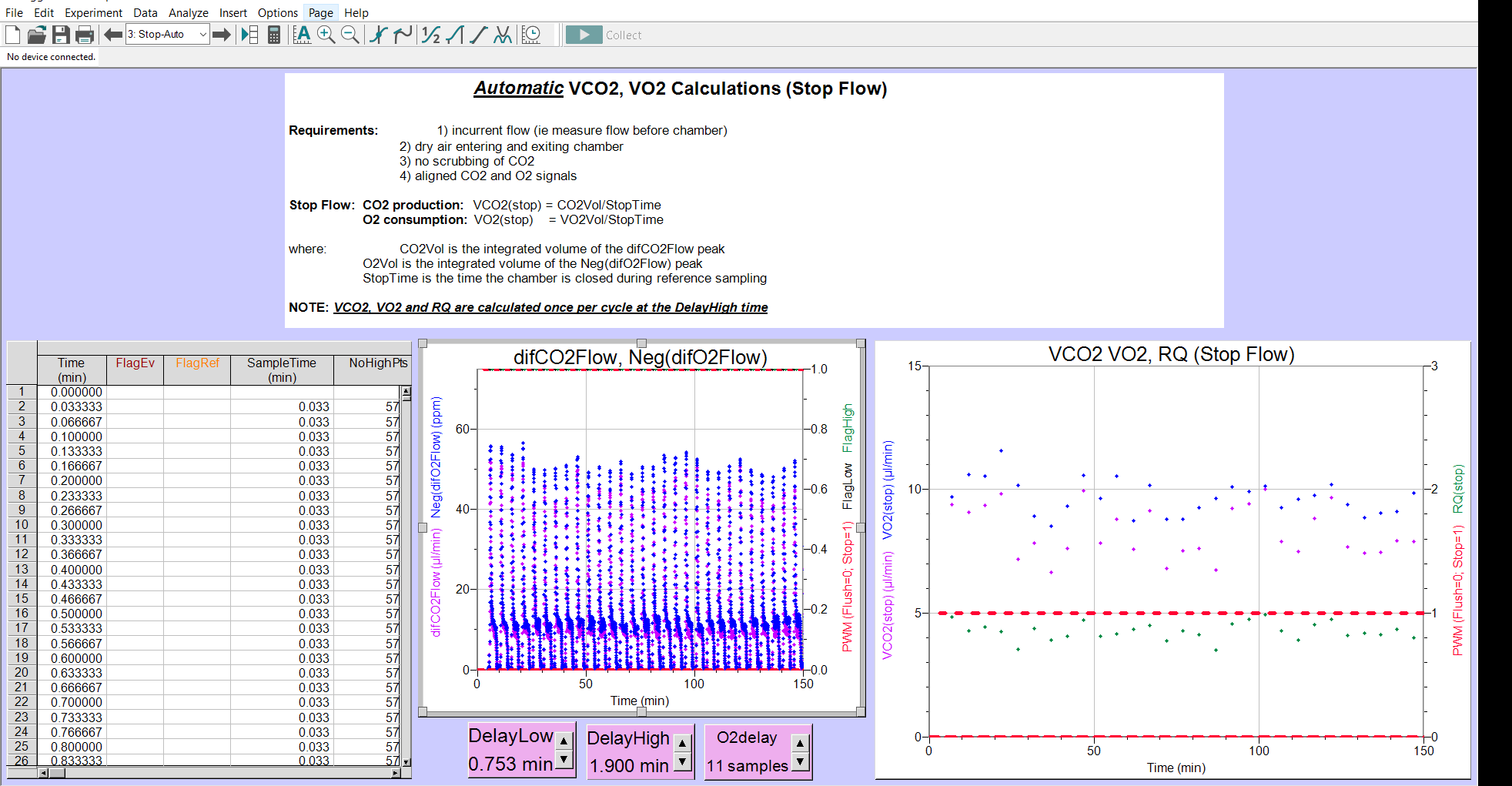
Task: Increase DelayLow value with up arrow
Action: click(x=564, y=741)
